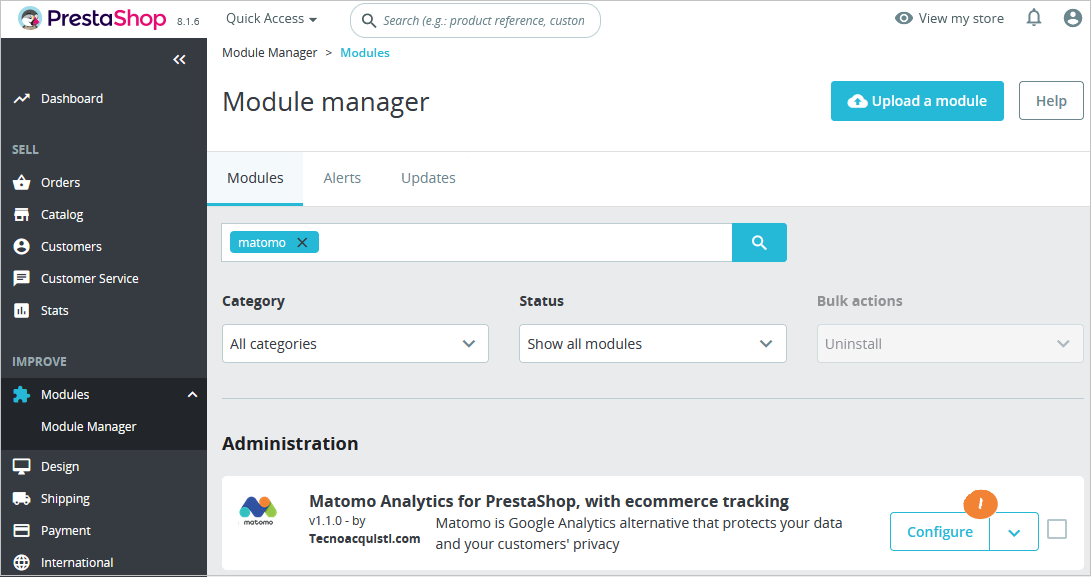
Task: Open the notifications bell
Action: (x=1033, y=17)
